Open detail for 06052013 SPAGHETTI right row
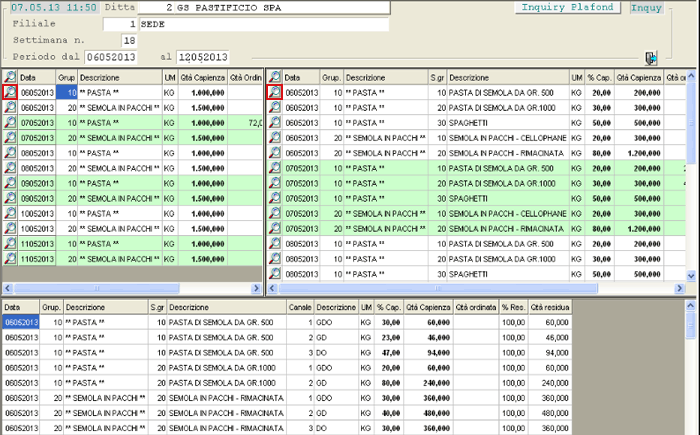Image resolution: width=700 pixels, height=435 pixels. [x=275, y=123]
